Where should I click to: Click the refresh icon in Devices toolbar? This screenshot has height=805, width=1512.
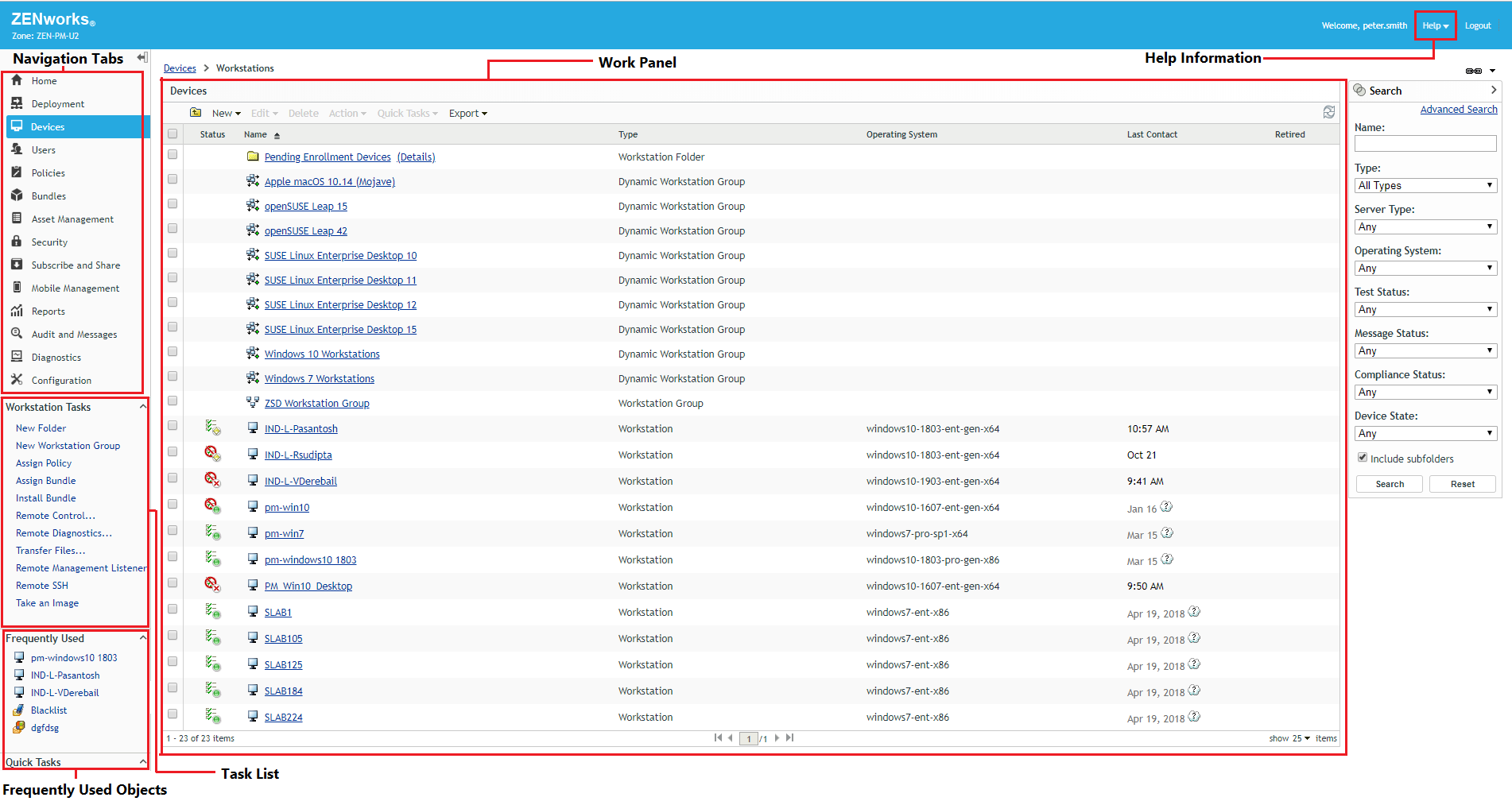tap(1328, 112)
